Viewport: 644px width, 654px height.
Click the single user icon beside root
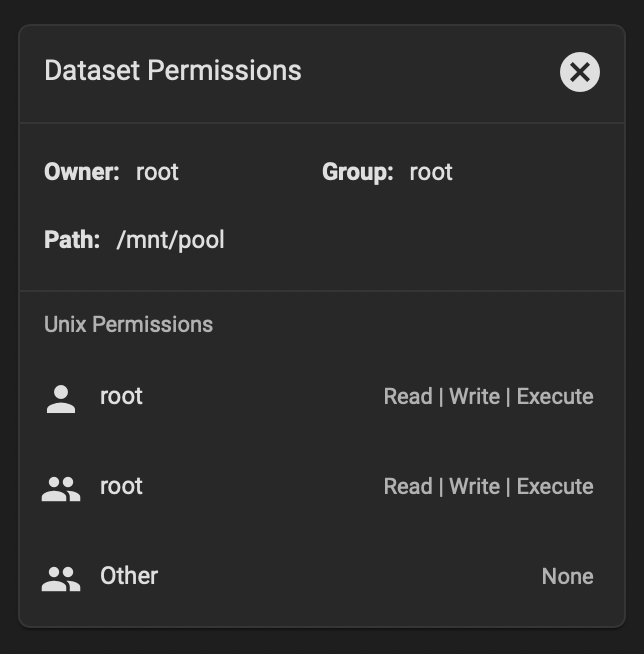pos(61,399)
